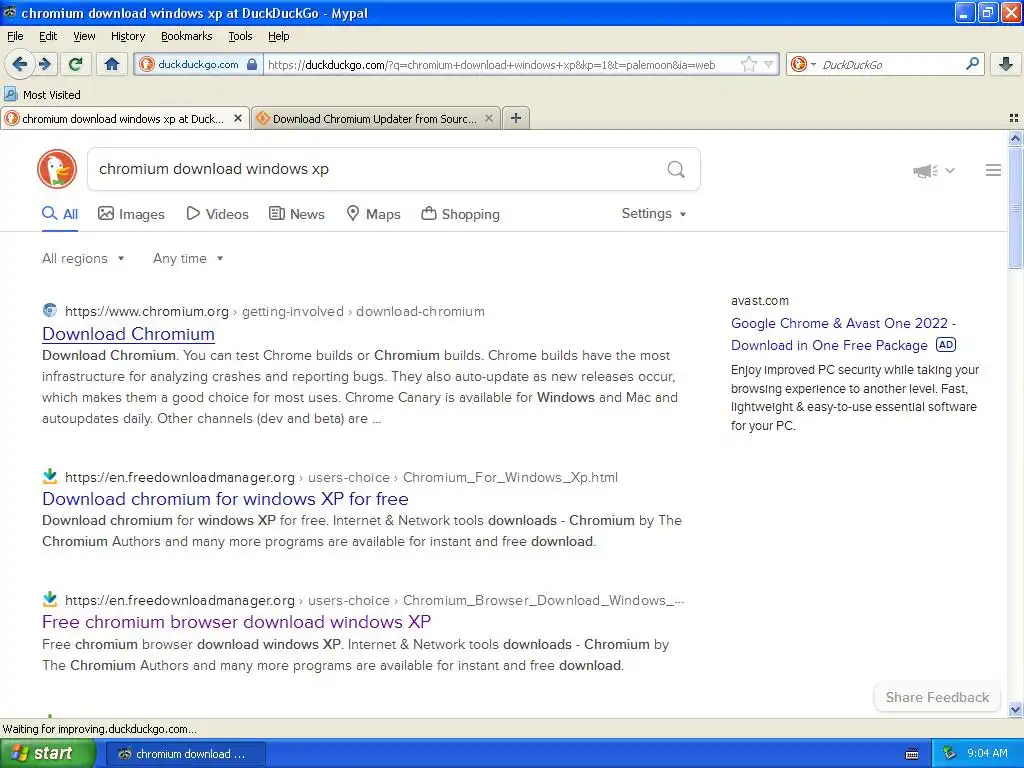Close the Download Chromium Updater tab
This screenshot has width=1024, height=768.
(x=488, y=118)
